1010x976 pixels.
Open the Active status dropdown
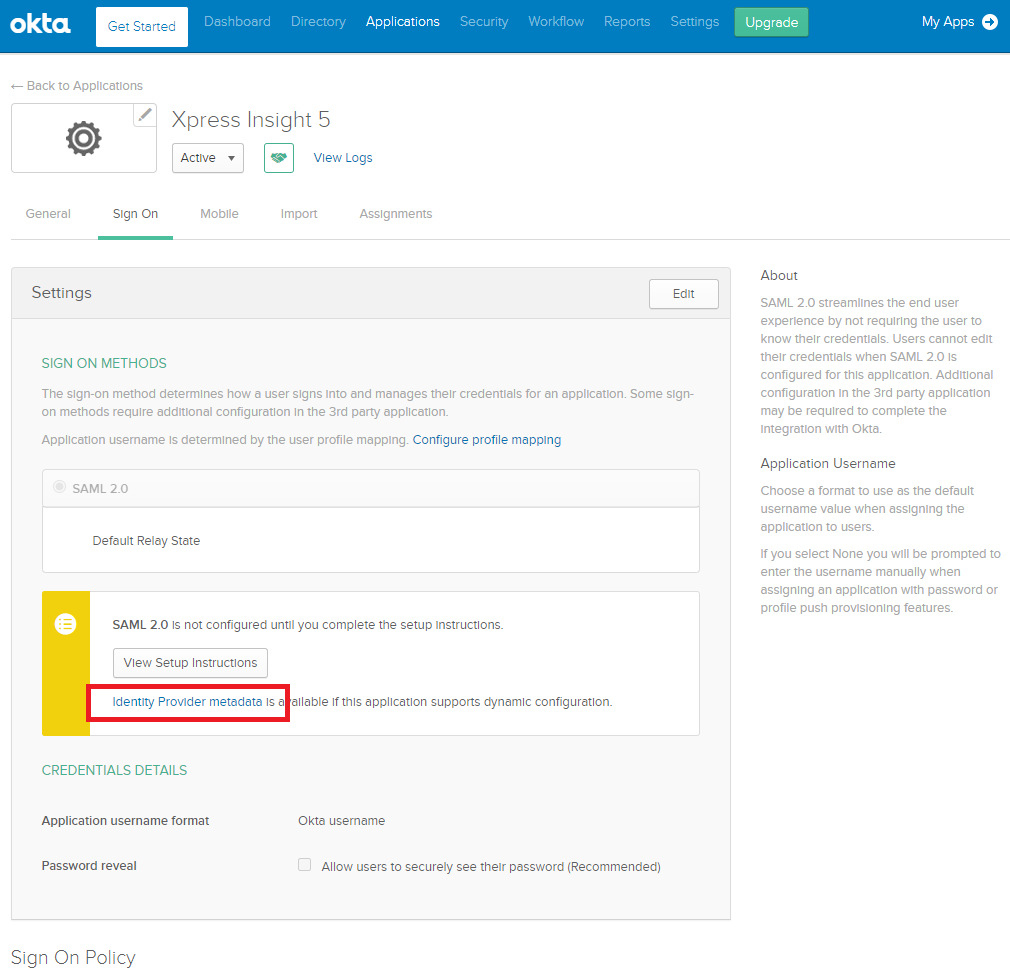(x=208, y=158)
